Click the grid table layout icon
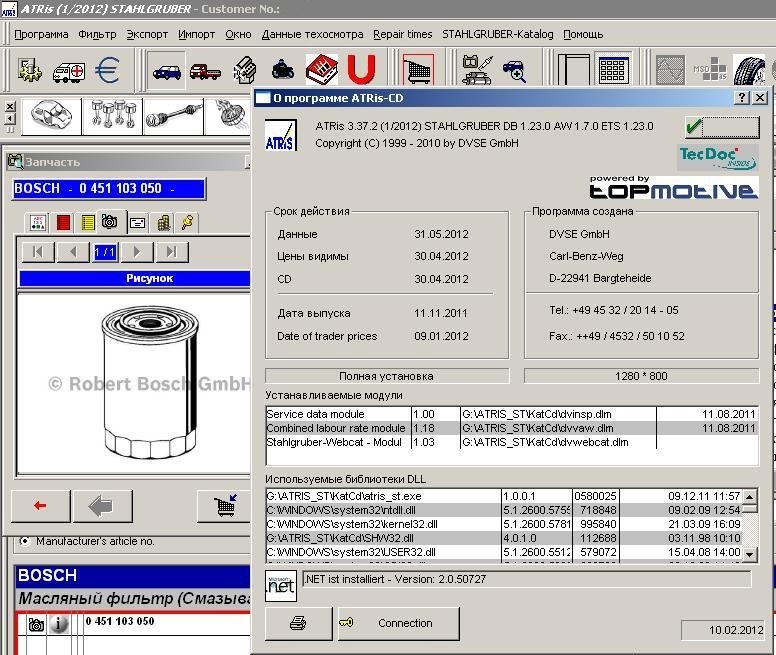Image resolution: width=776 pixels, height=655 pixels. pos(613,69)
